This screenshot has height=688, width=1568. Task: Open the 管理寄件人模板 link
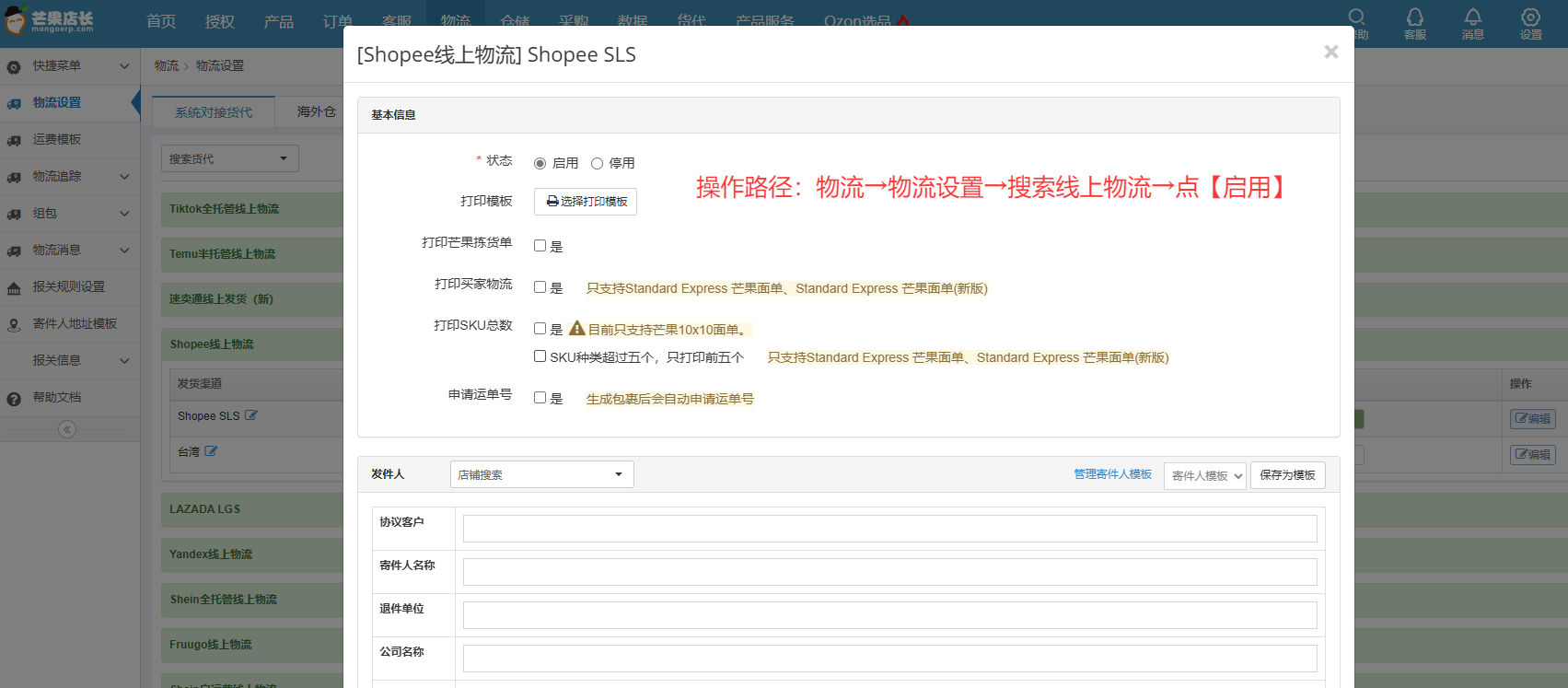(1113, 474)
